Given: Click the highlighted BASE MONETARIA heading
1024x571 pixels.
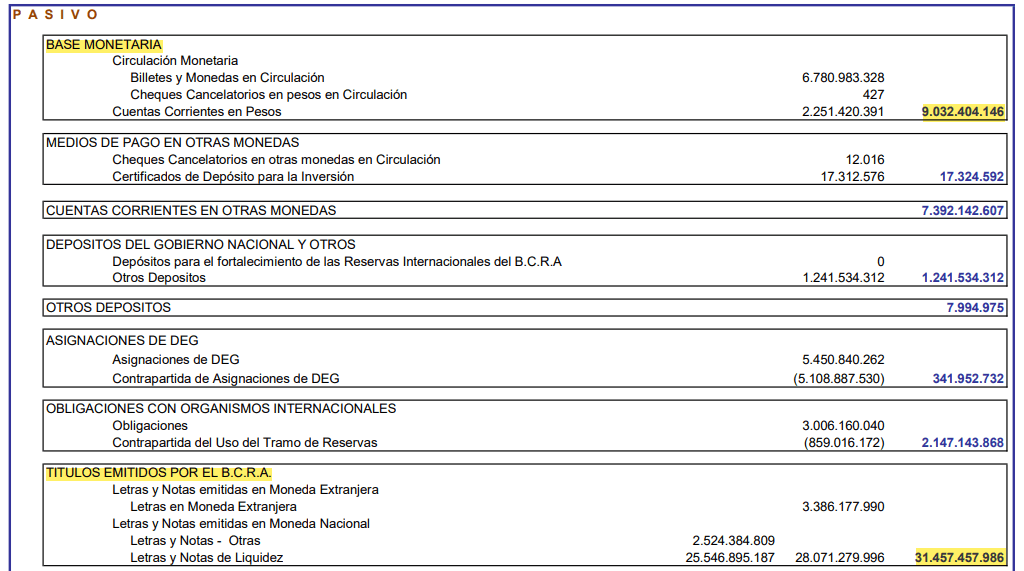Looking at the screenshot, I should pyautogui.click(x=104, y=45).
